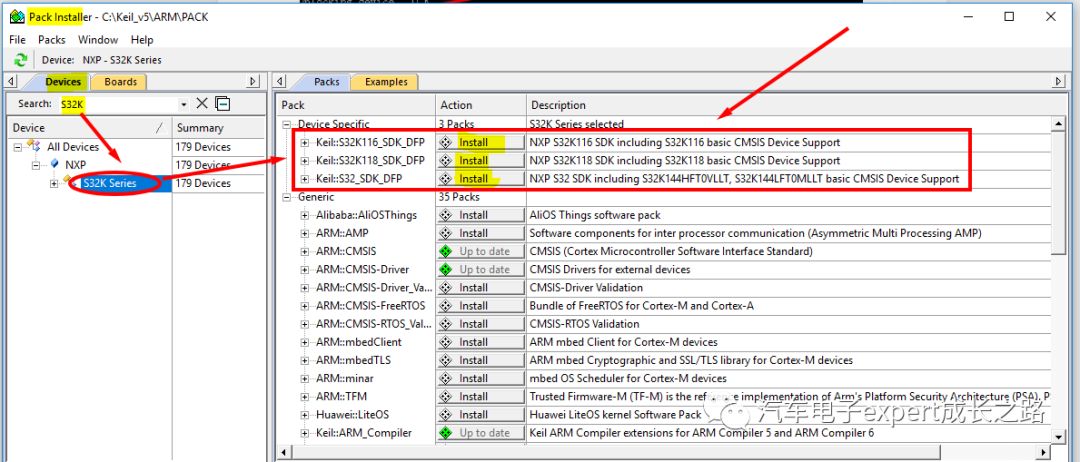This screenshot has height=462, width=1080.
Task: Select the ARM::CMSIS-FreeRTOS pack name
Action: [371, 306]
